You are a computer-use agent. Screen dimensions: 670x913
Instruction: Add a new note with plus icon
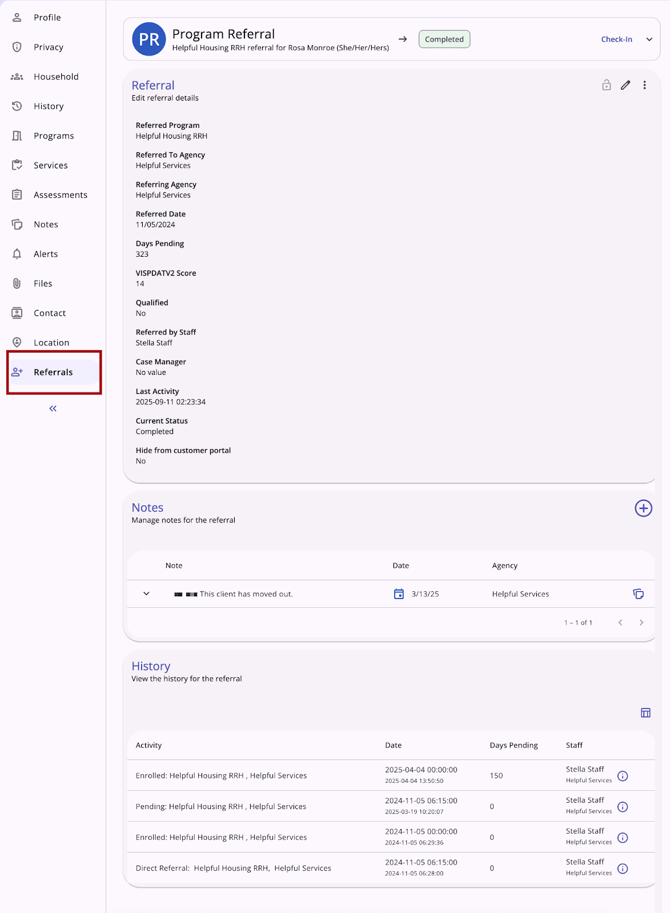click(x=643, y=509)
